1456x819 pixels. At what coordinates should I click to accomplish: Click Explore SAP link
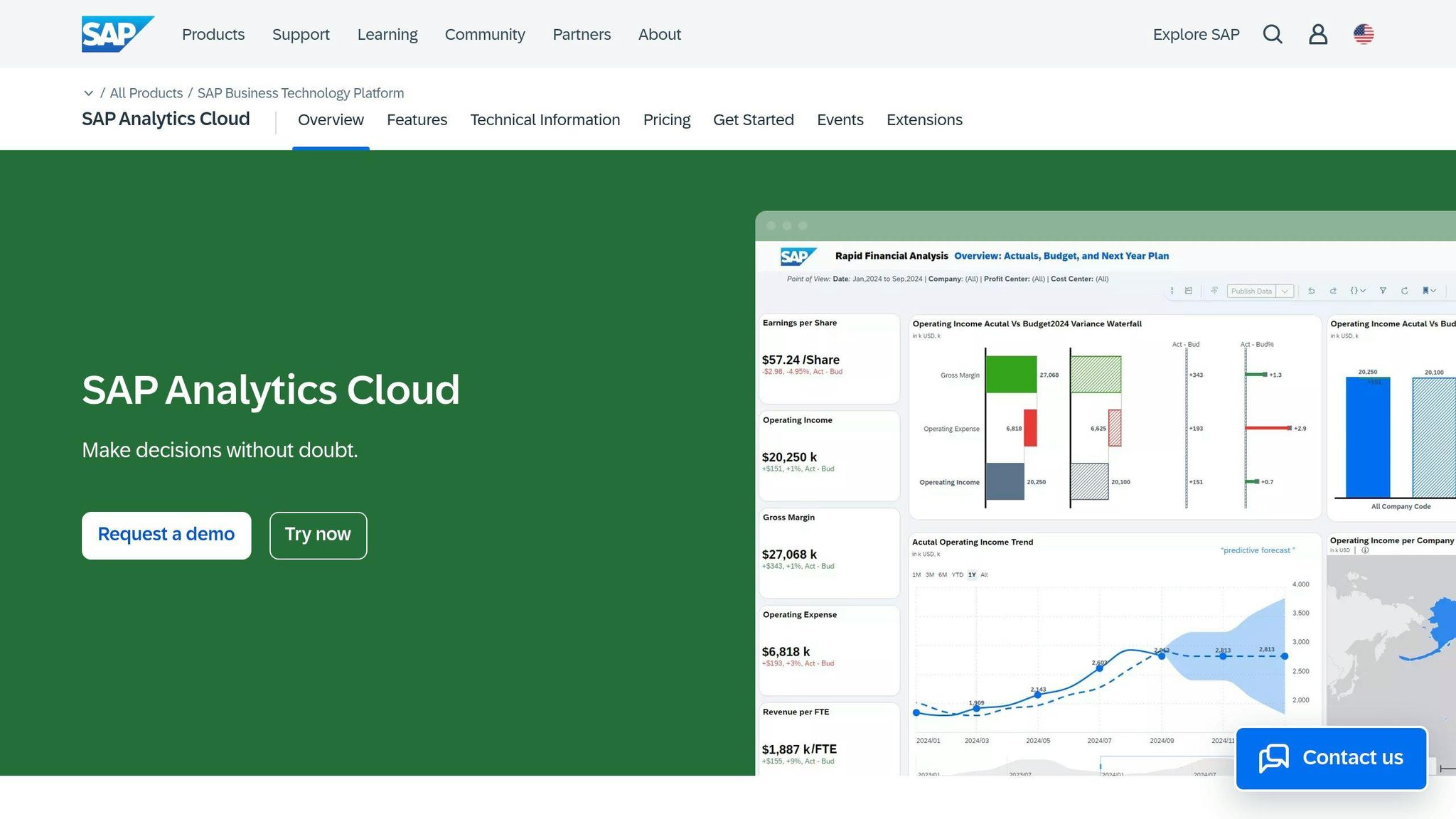point(1196,34)
